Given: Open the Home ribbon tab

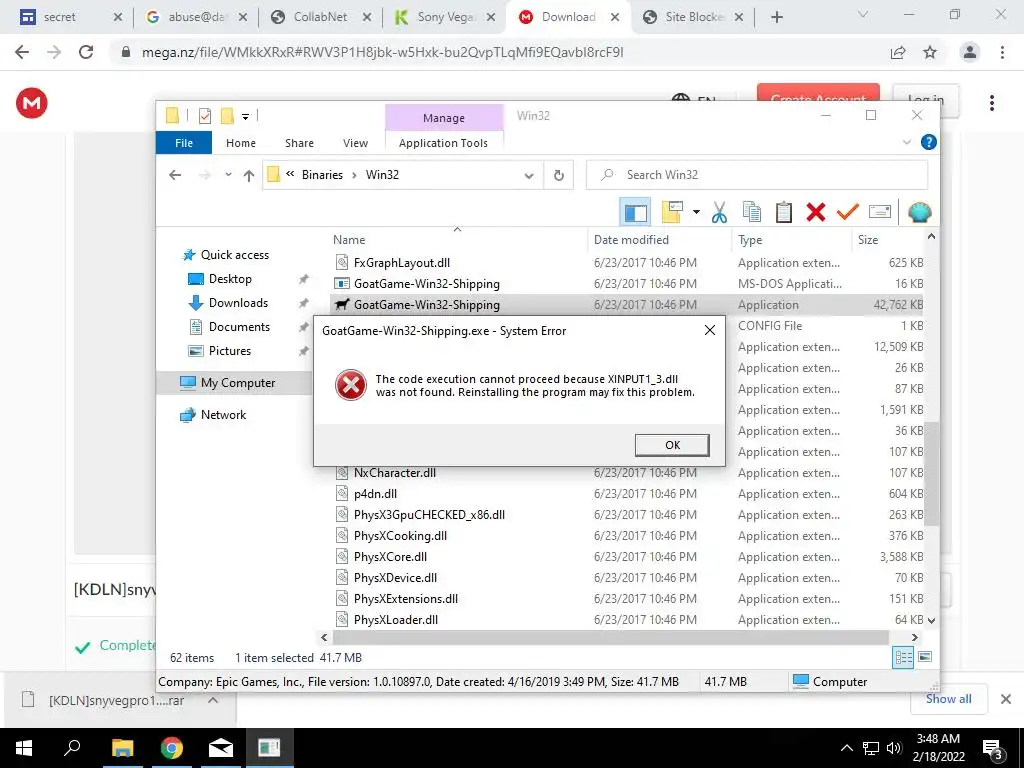Looking at the screenshot, I should pos(241,143).
